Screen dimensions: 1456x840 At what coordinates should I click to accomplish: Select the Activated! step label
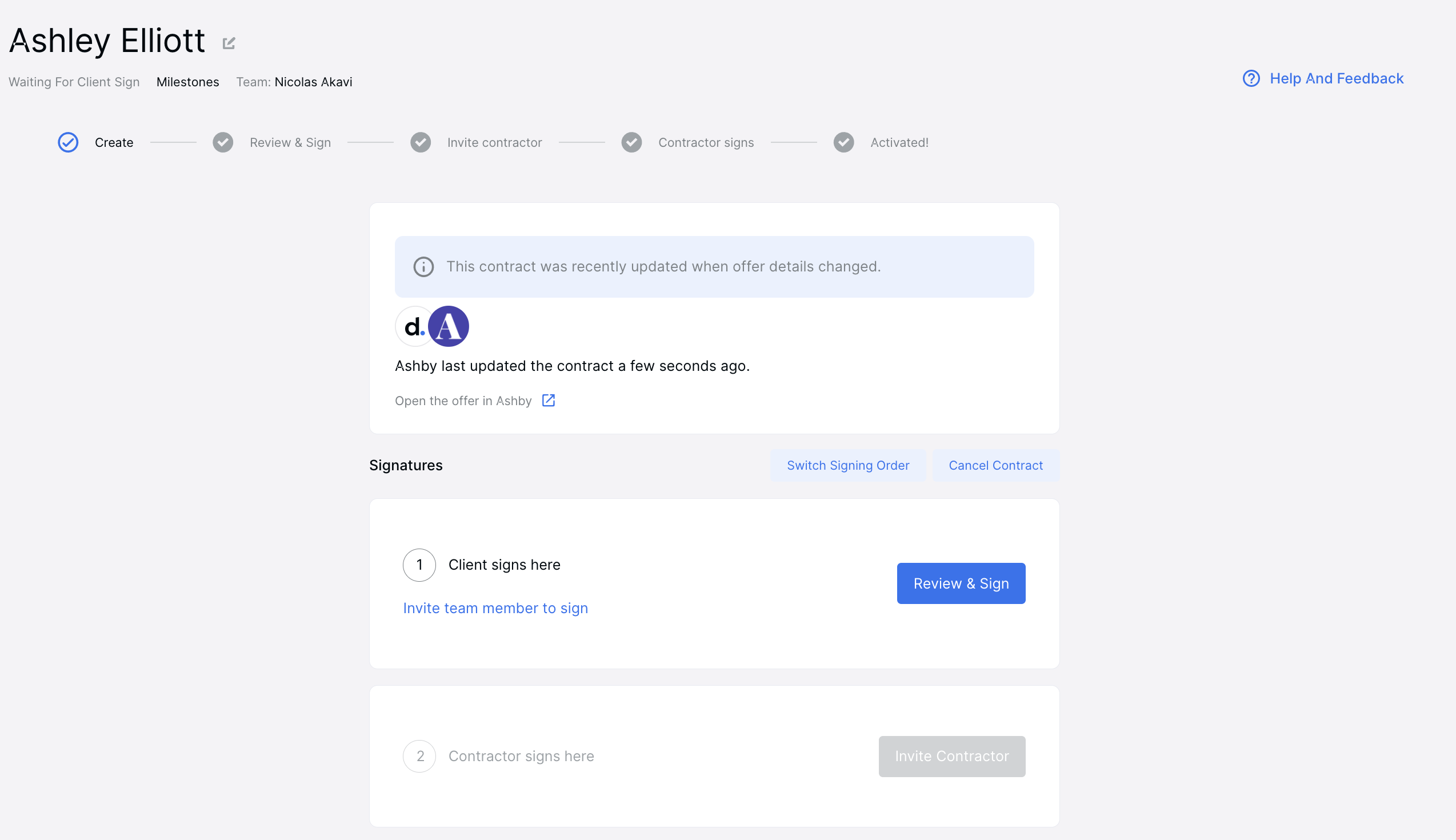899,142
